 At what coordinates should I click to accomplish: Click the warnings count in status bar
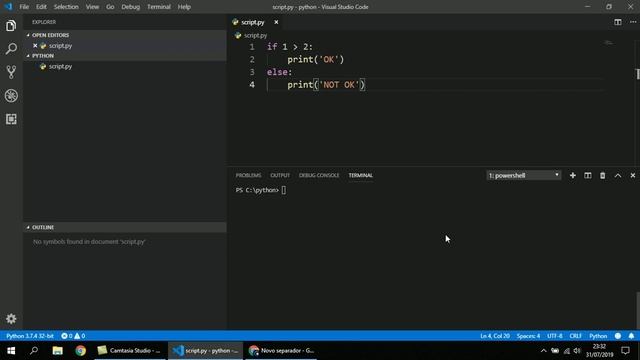80,336
